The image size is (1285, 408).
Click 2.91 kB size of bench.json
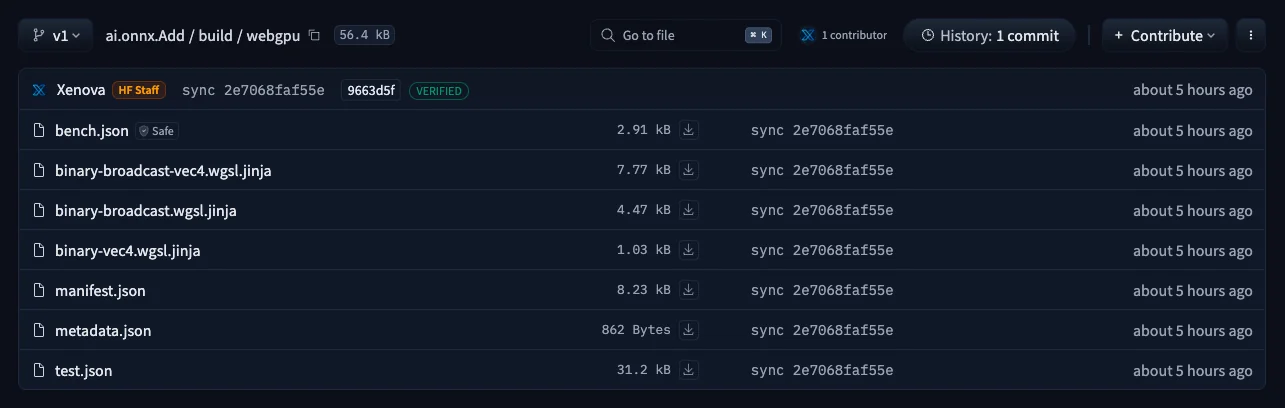644,131
